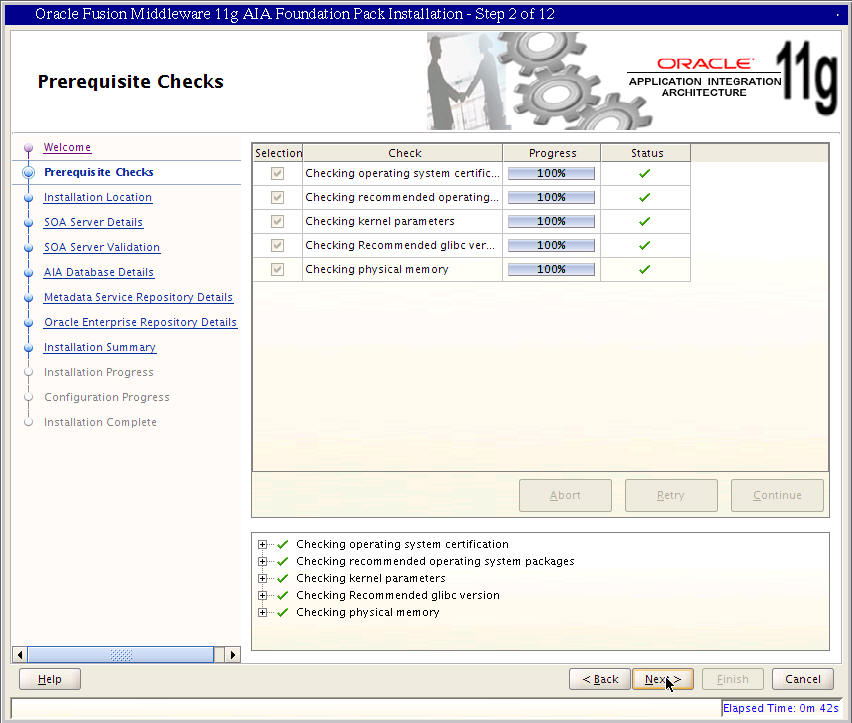Click the Abort button

click(565, 495)
